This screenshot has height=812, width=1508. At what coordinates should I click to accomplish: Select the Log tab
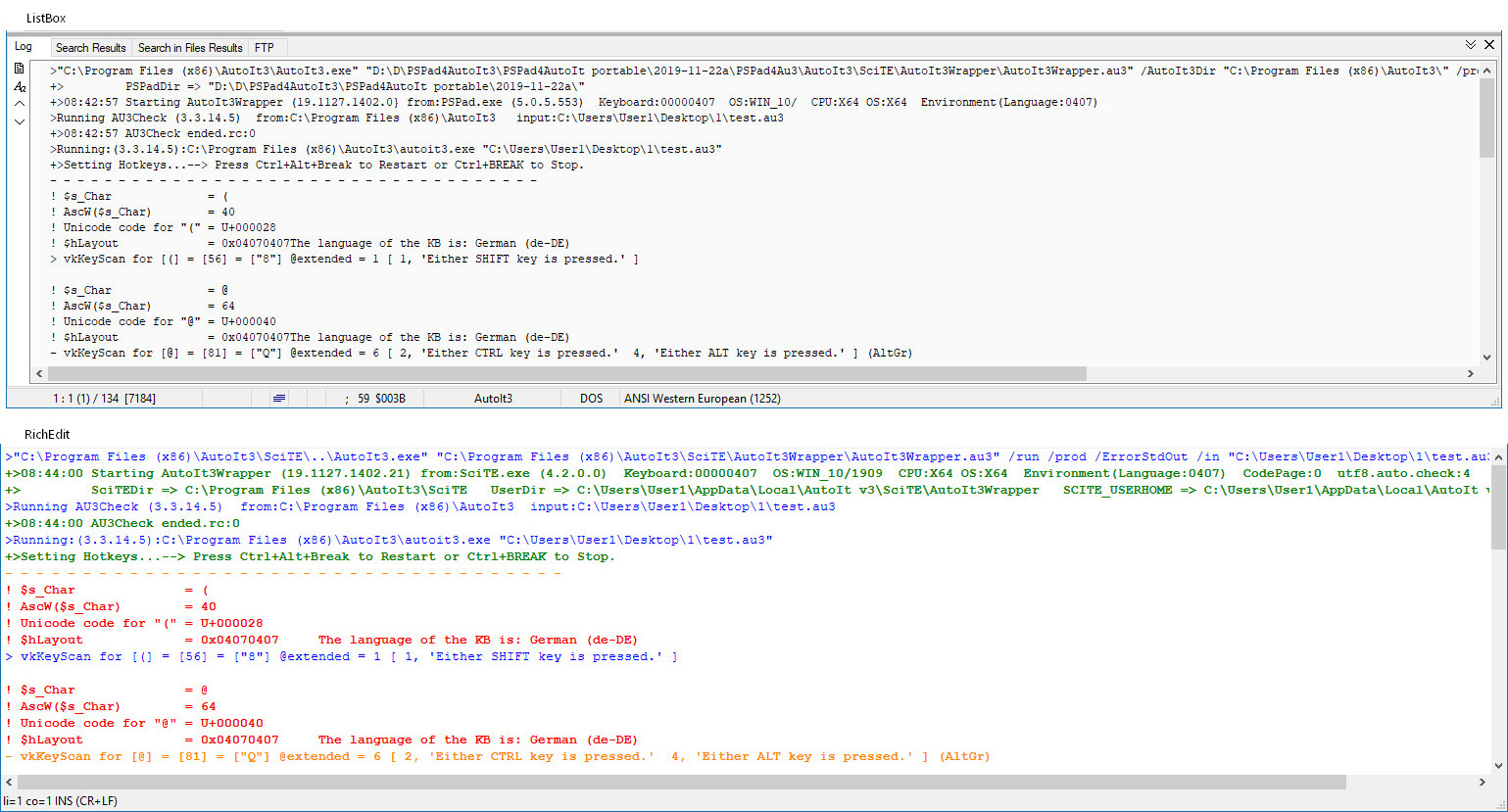tap(24, 46)
